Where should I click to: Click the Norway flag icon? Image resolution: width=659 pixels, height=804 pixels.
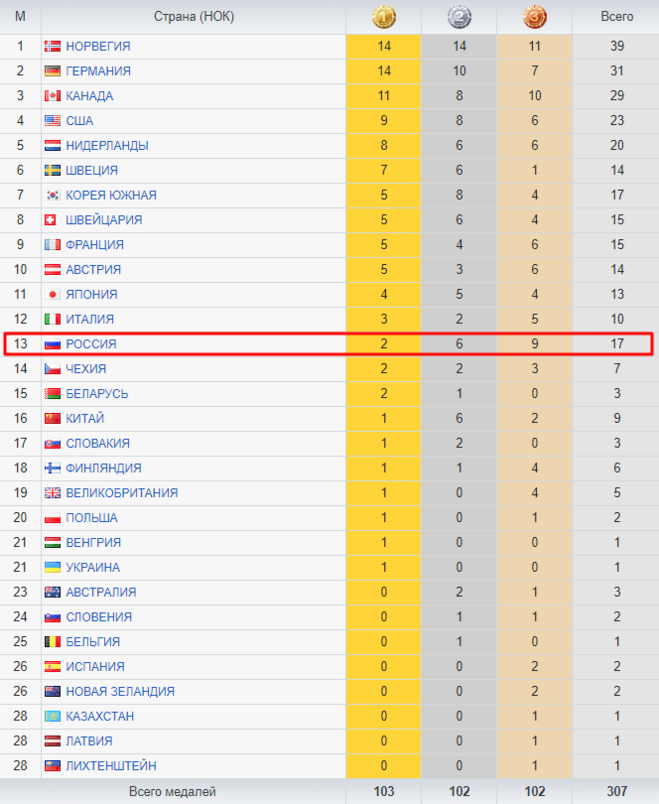[53, 46]
